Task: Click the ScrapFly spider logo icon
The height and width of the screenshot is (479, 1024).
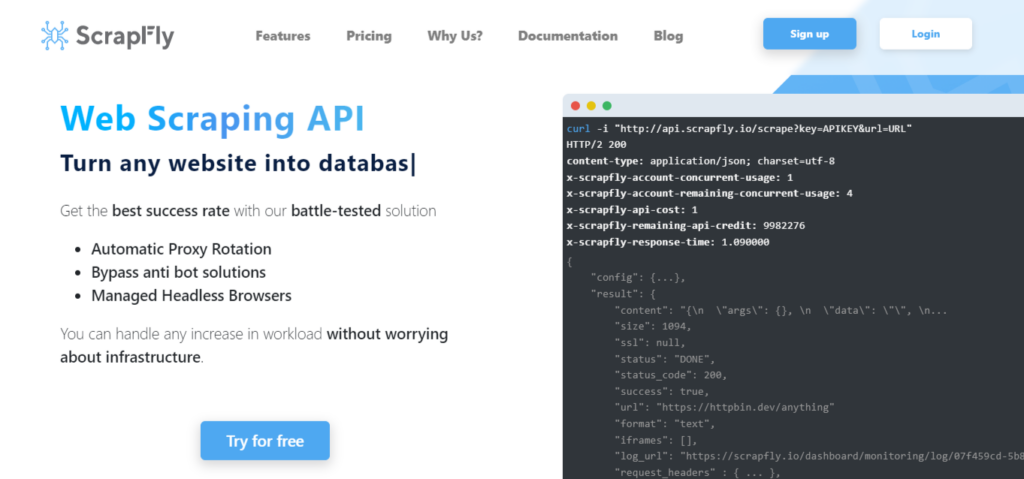Action: click(x=54, y=35)
